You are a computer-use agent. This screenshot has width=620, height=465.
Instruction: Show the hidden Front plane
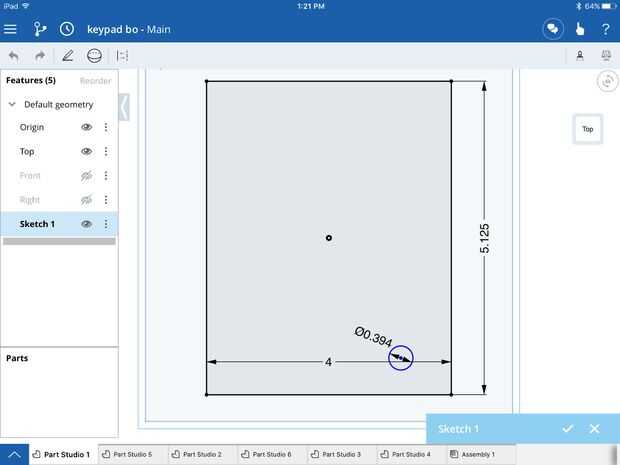tap(87, 176)
